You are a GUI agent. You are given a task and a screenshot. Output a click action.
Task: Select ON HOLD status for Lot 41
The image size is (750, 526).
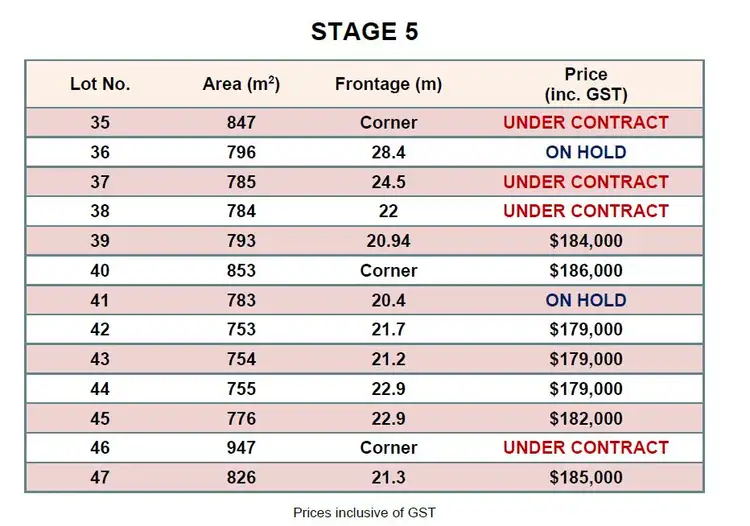[585, 300]
